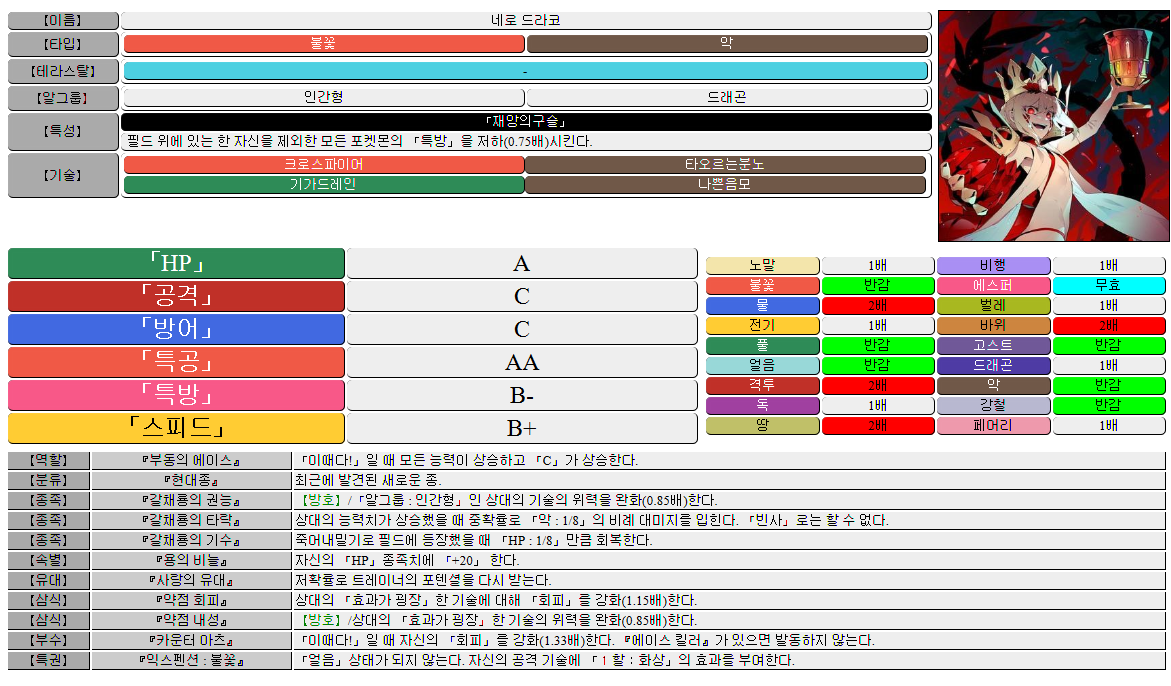Select 땅 in the type chart
1171x686 pixels.
[762, 425]
